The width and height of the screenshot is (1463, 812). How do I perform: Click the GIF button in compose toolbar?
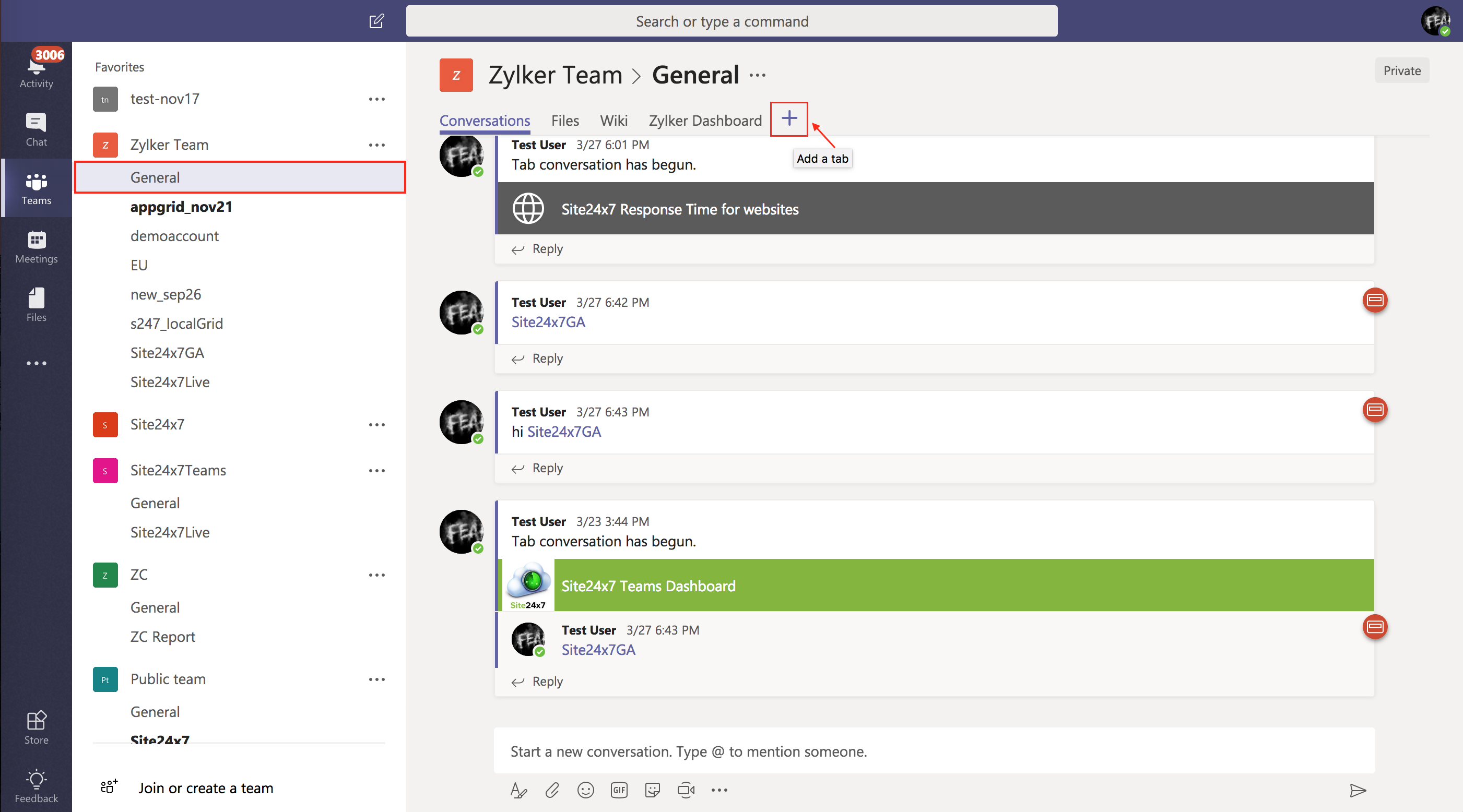[619, 790]
